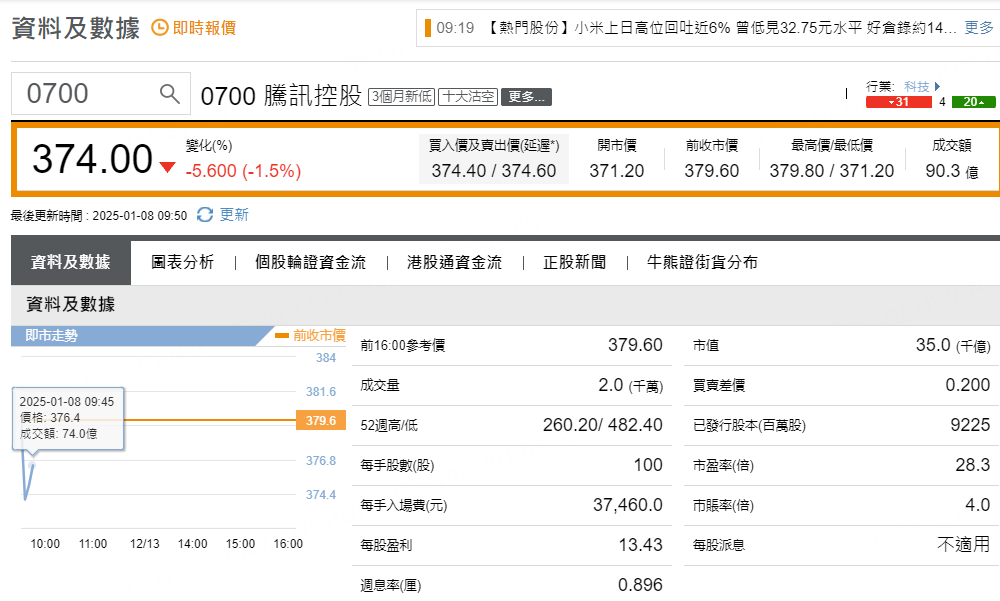Click the bid/ask value 374.40 / 374.60
The image size is (1000, 601).
tap(494, 171)
